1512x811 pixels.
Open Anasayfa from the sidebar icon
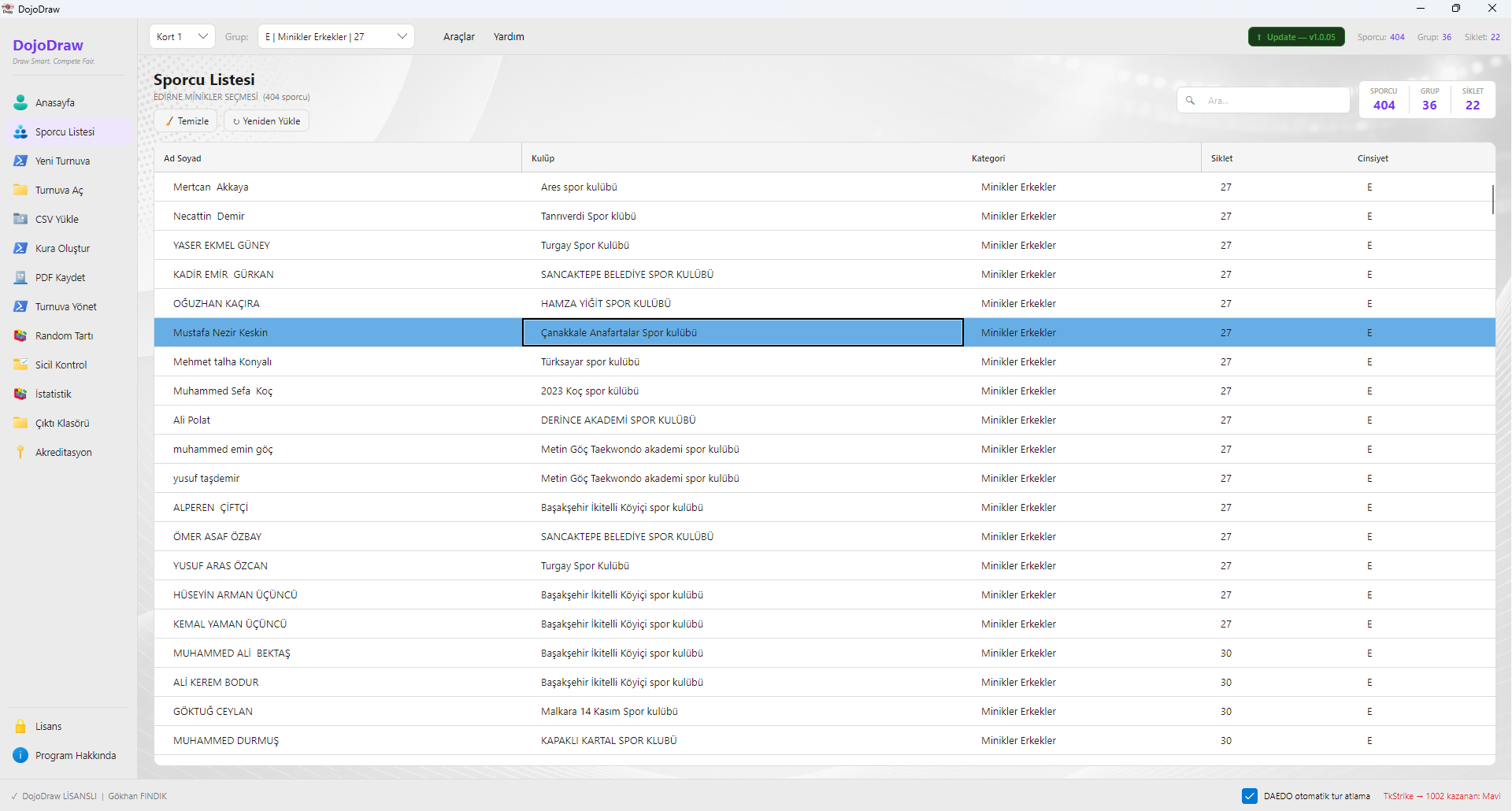point(20,102)
